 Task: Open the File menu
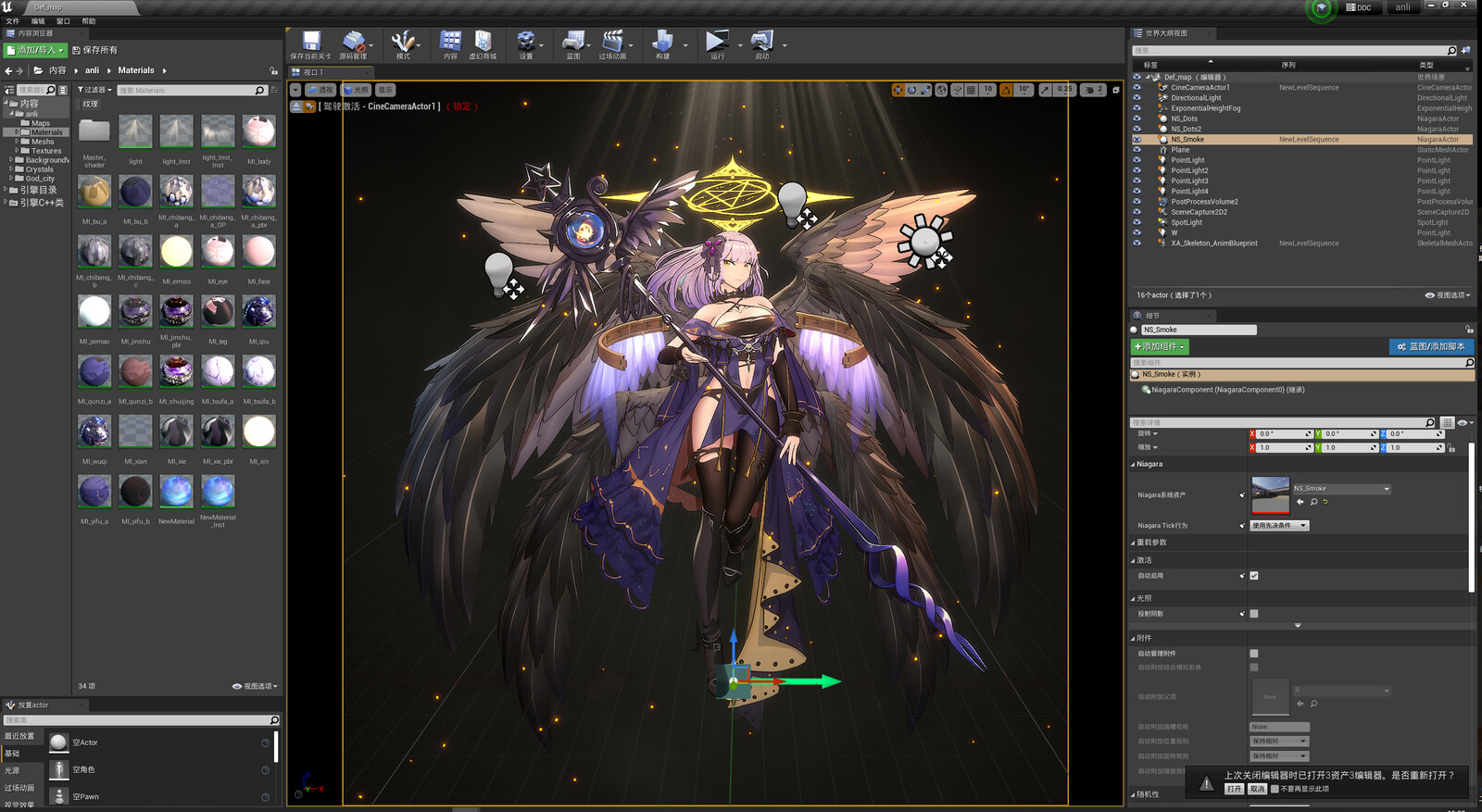tap(12, 21)
